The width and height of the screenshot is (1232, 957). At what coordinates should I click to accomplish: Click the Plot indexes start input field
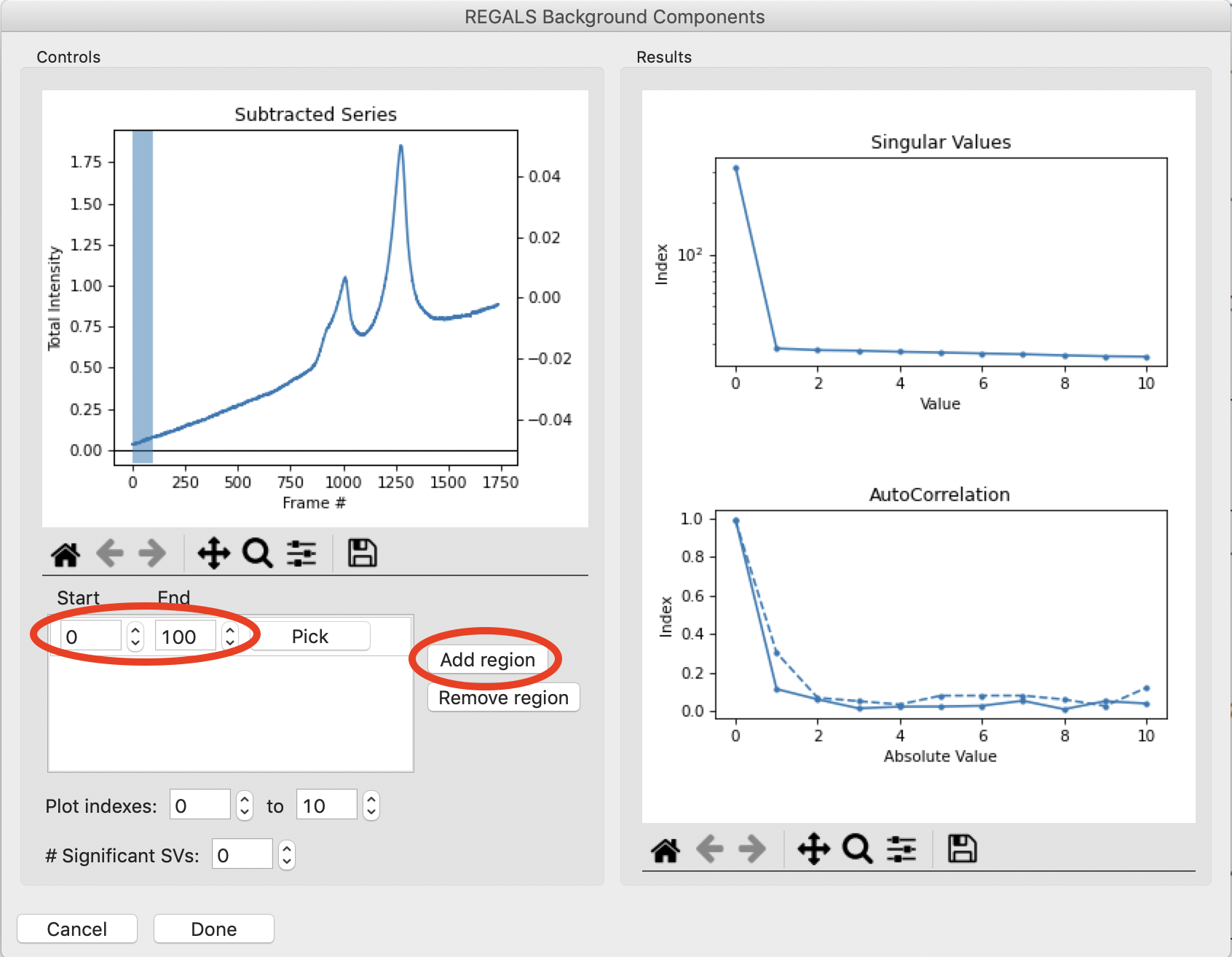coord(200,805)
